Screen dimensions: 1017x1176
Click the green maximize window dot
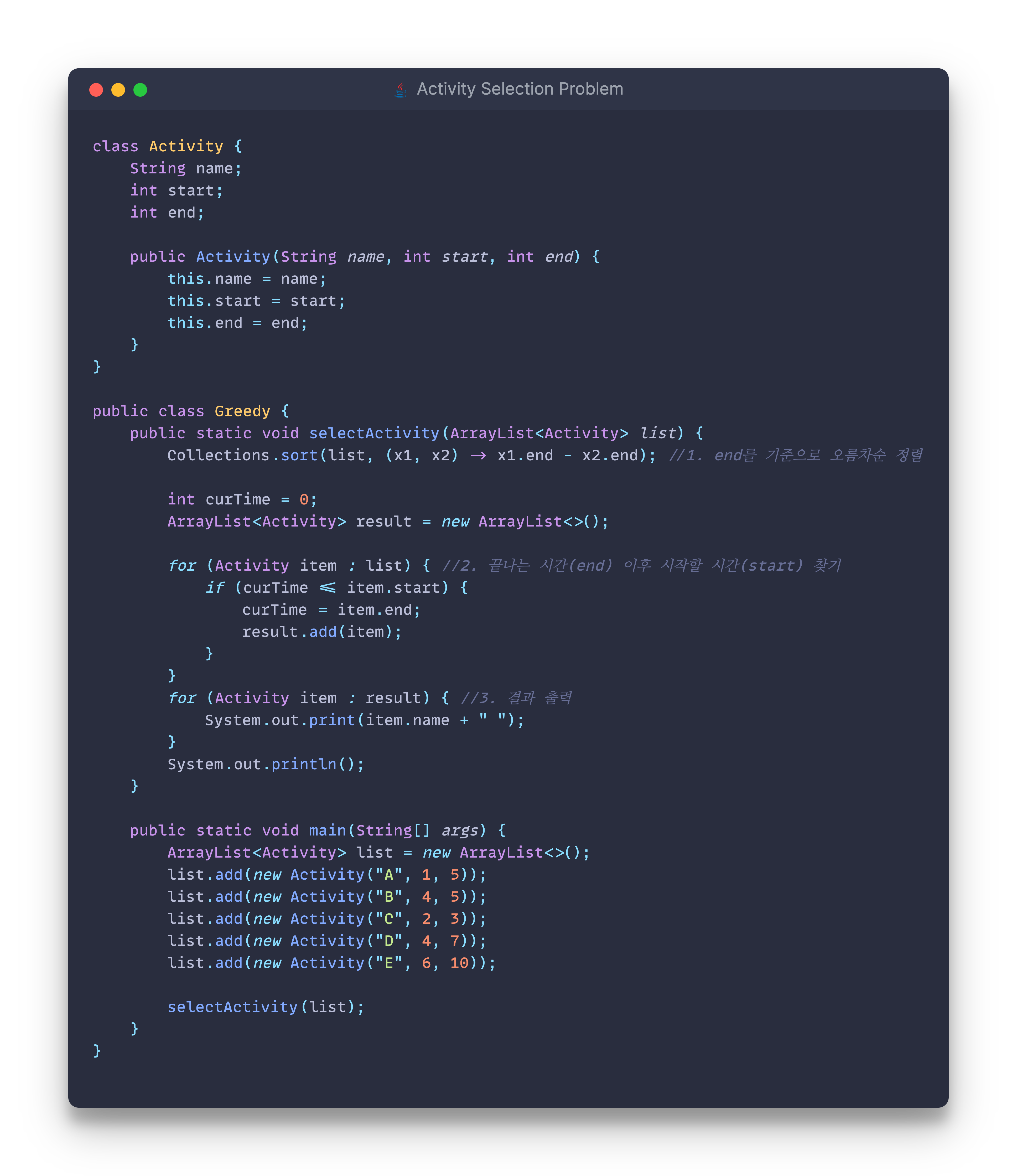click(x=140, y=90)
